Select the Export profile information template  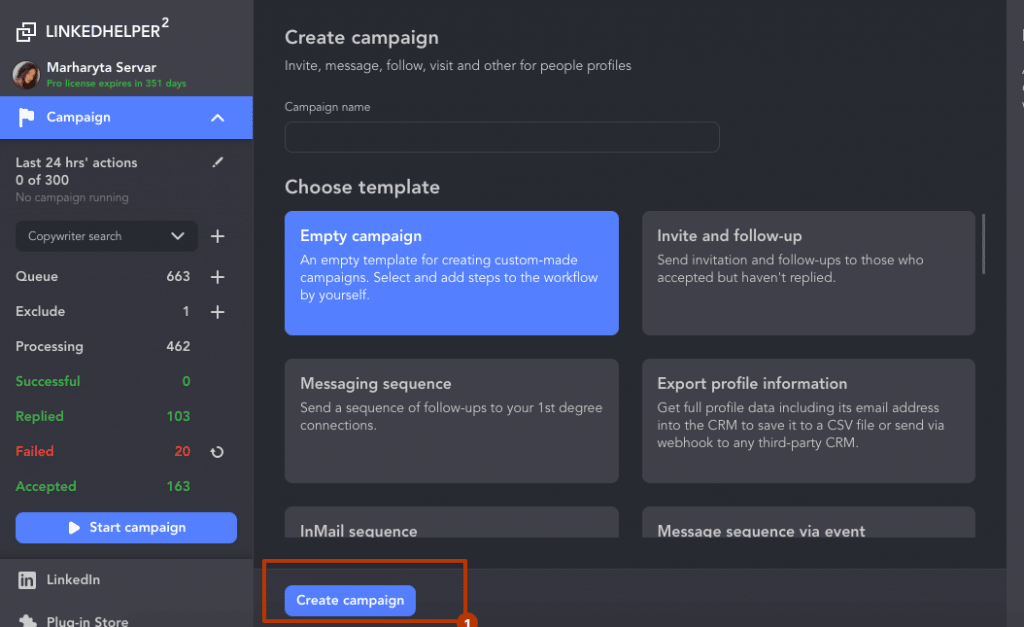808,421
